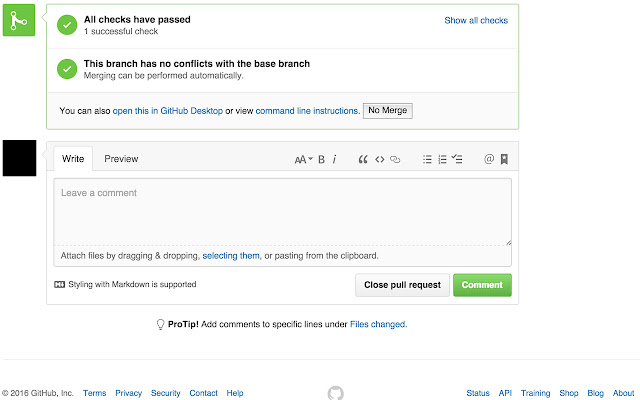
Task: Click the No Merge button
Action: click(387, 110)
